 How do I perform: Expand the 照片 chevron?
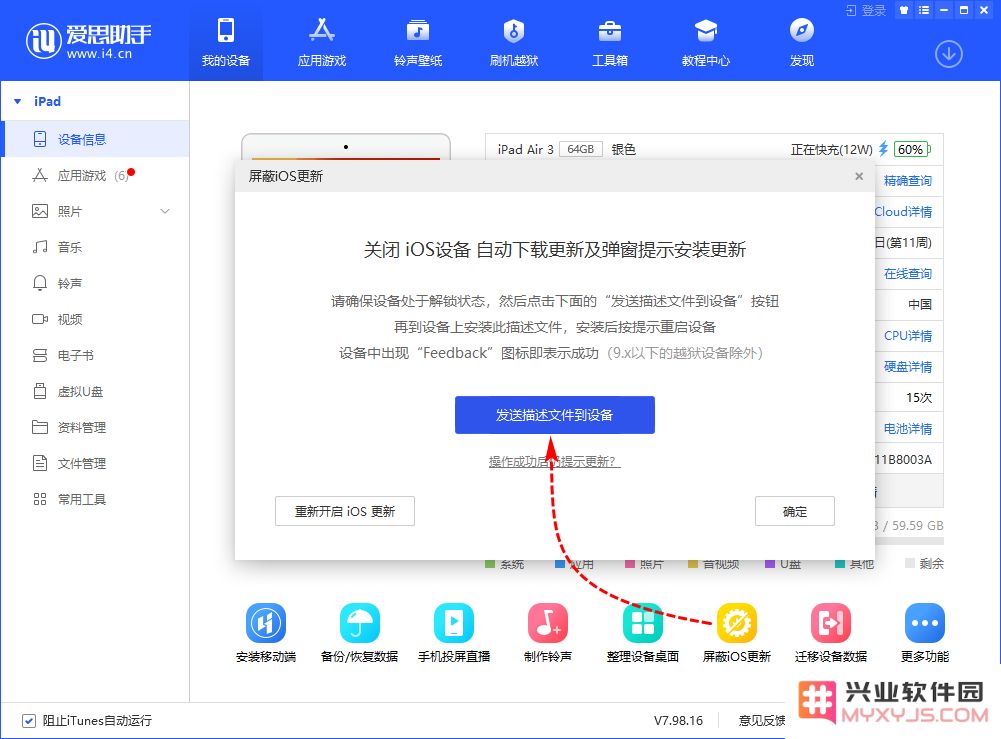[x=165, y=211]
